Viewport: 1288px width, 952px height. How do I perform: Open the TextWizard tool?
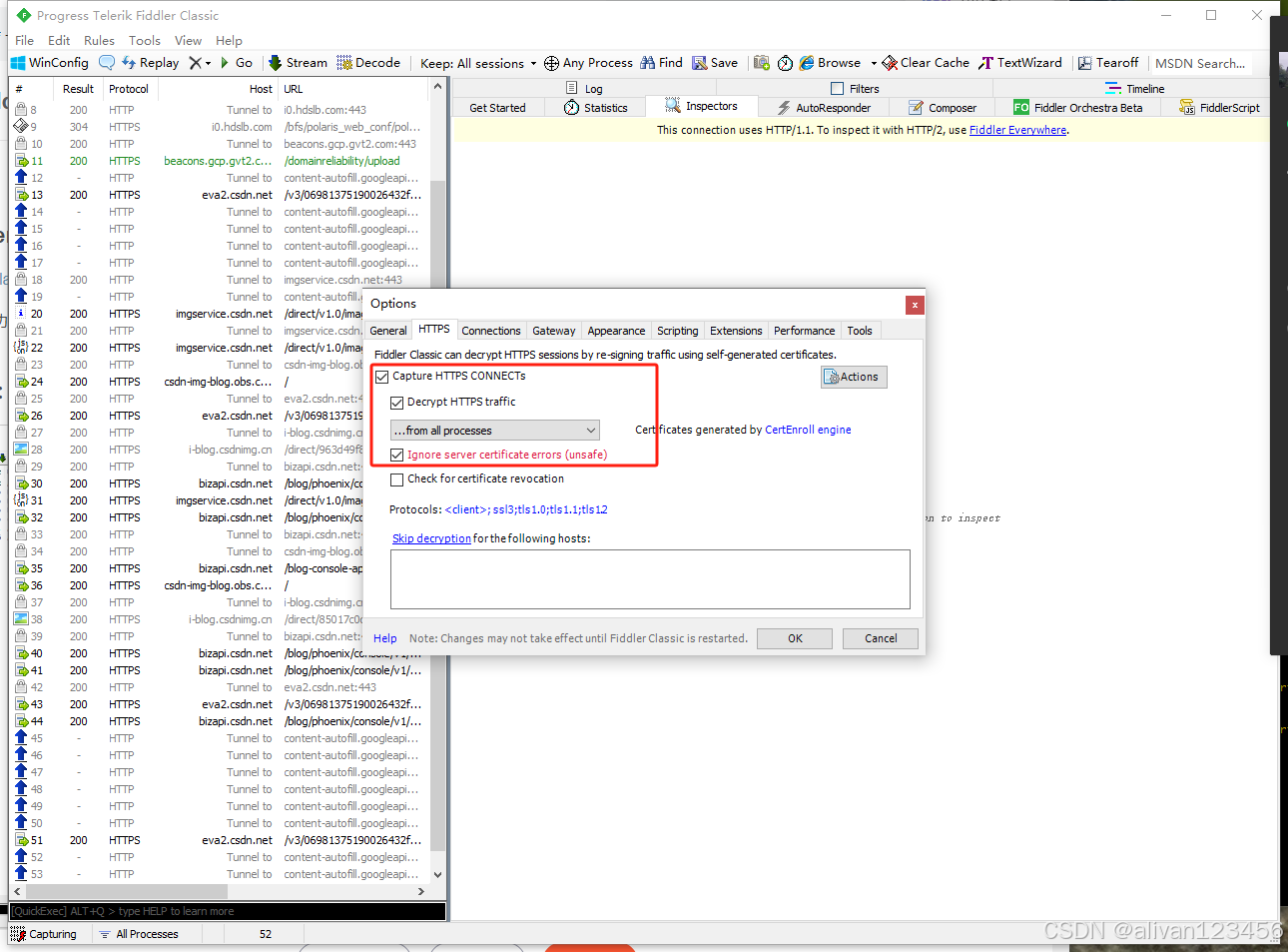coord(1020,63)
